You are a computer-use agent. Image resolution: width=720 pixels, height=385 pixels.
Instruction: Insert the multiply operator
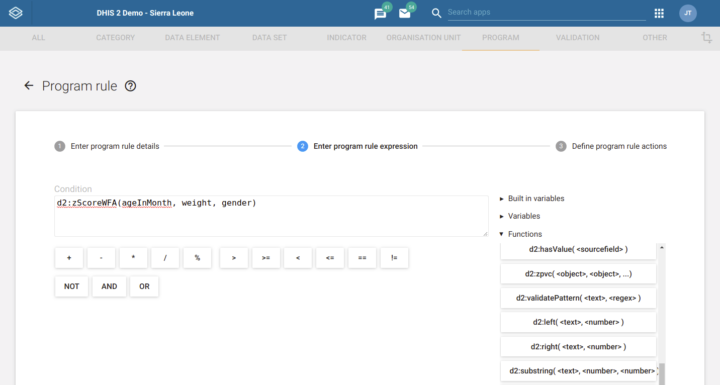coord(133,258)
